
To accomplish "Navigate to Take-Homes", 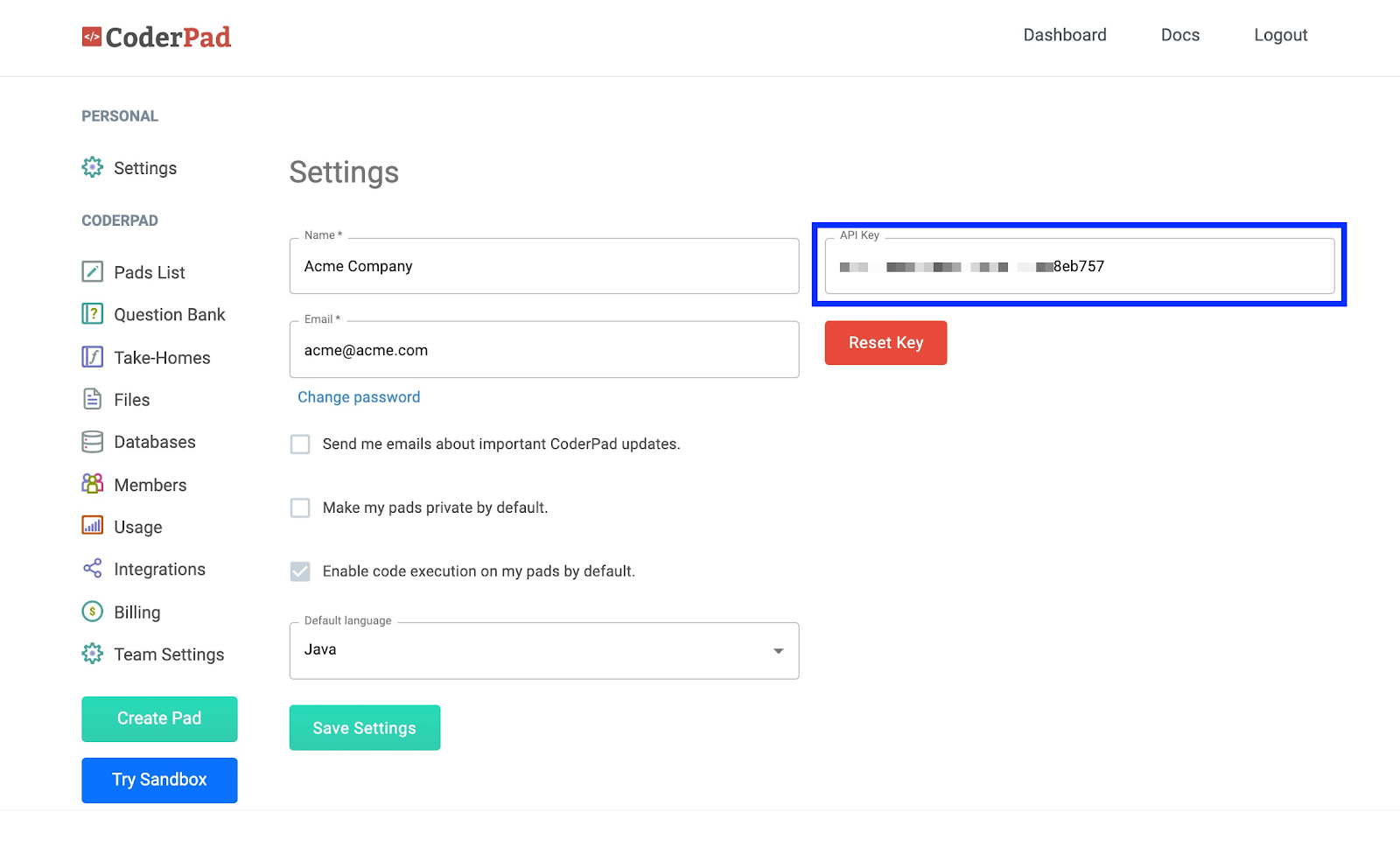I will coord(162,357).
